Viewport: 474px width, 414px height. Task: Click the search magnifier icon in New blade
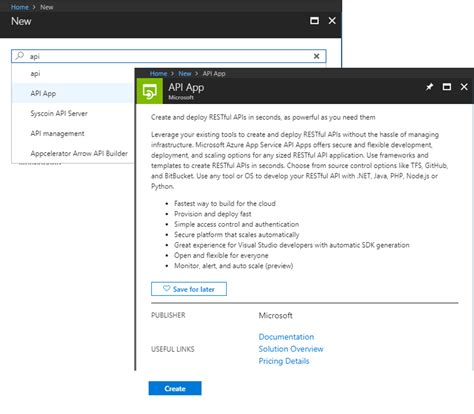click(x=20, y=55)
